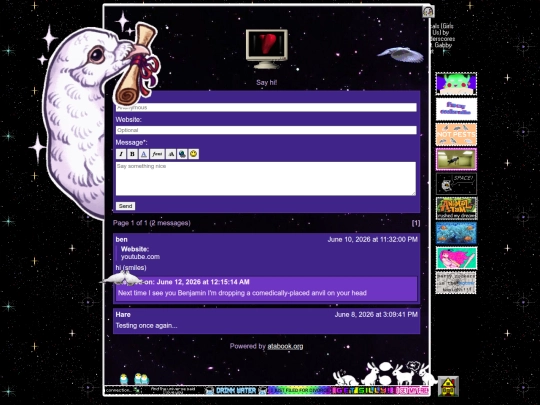Toggle italic formatting in message toolbar
The width and height of the screenshot is (540, 405).
coord(121,154)
